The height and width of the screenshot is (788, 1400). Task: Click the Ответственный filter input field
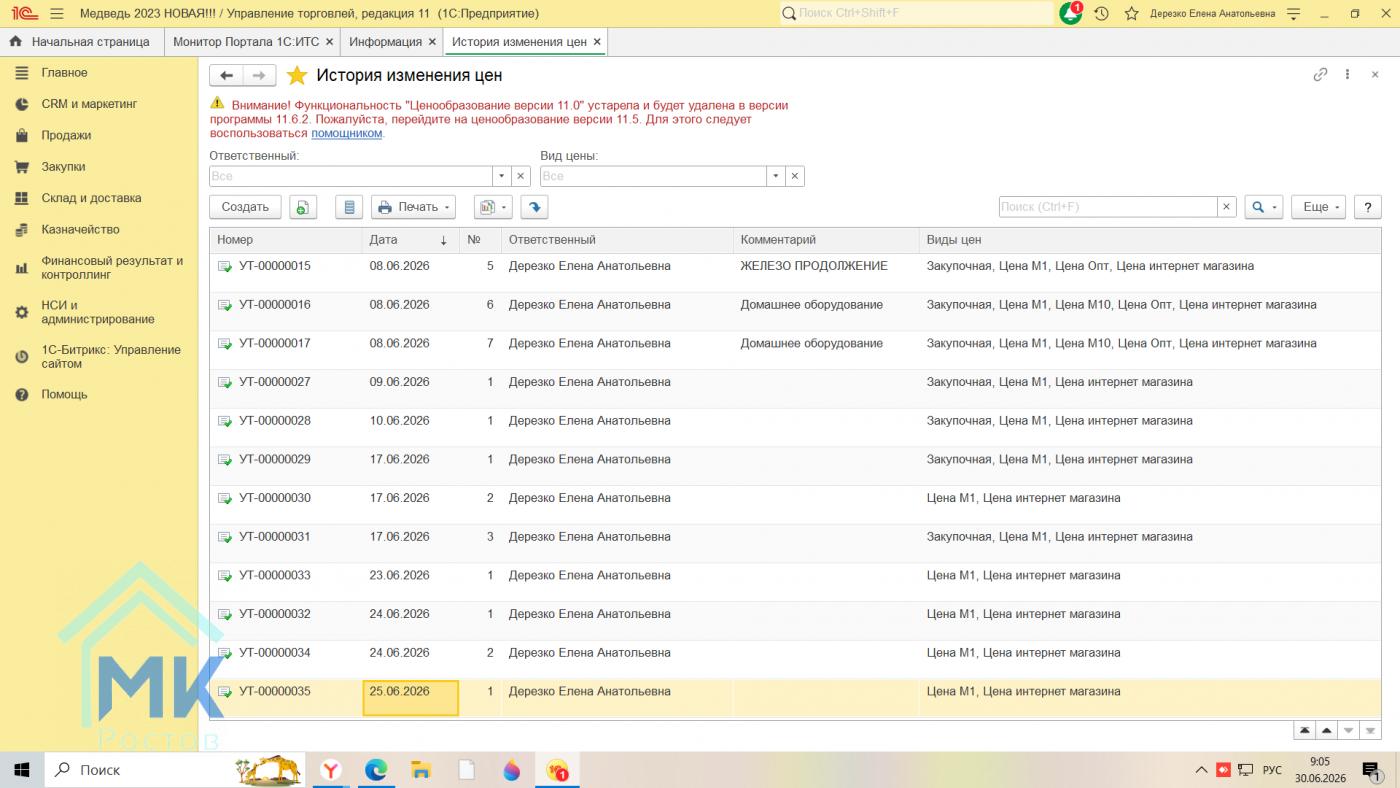(351, 176)
